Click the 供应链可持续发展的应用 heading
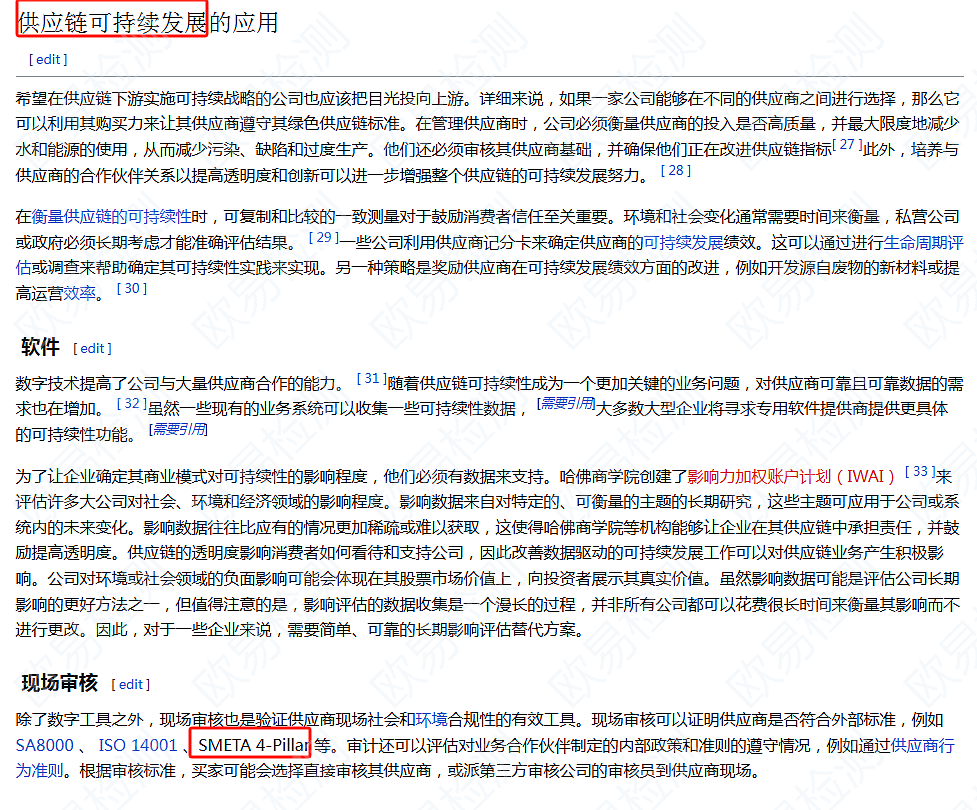This screenshot has width=977, height=810. click(x=148, y=23)
